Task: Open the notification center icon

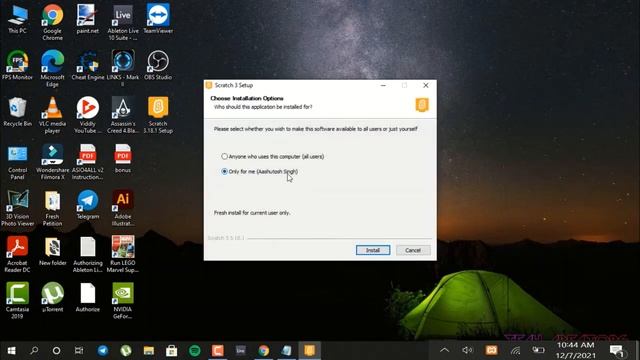Action: (x=617, y=351)
